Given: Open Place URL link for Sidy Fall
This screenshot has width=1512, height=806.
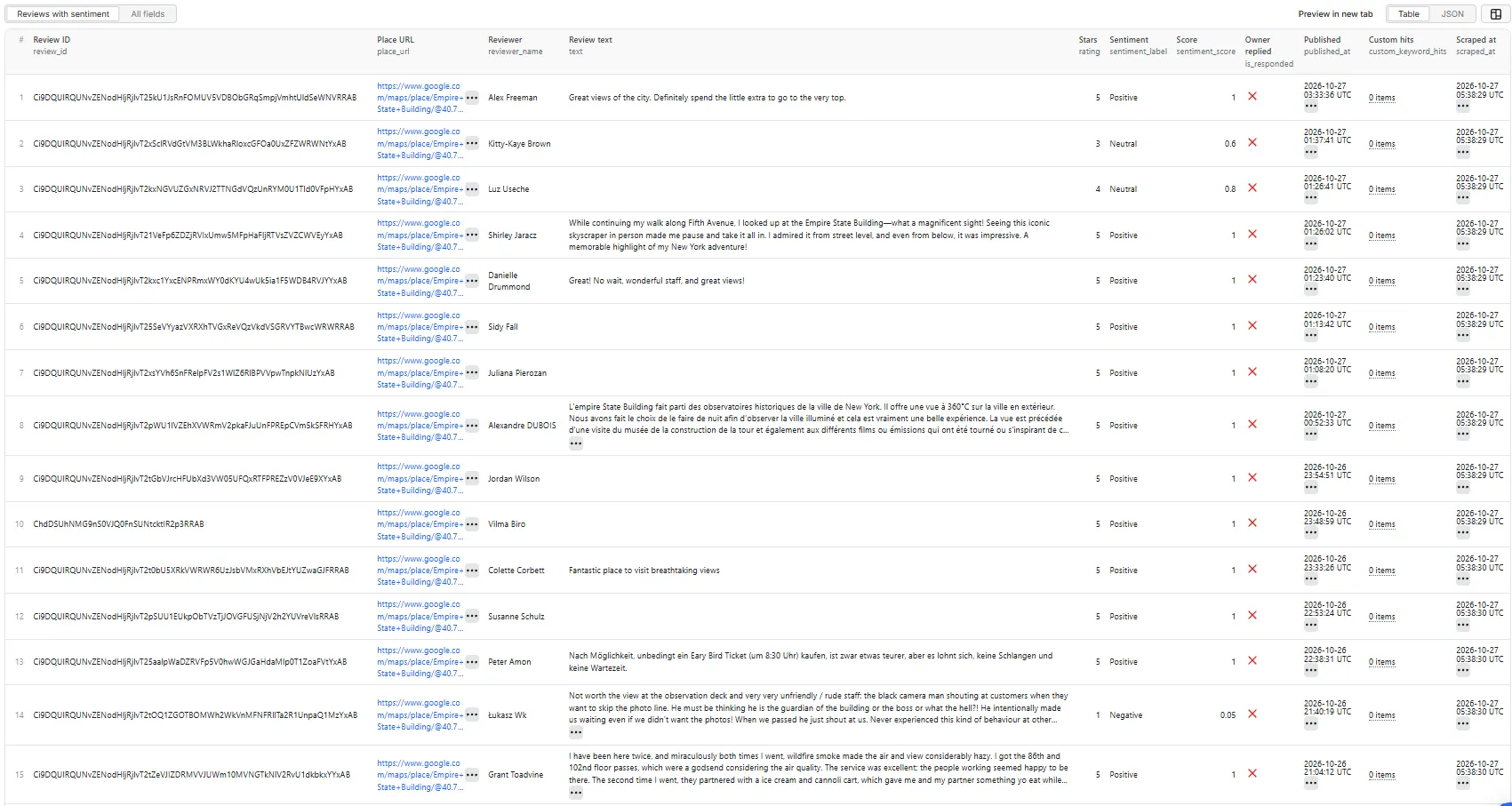Looking at the screenshot, I should pyautogui.click(x=420, y=327).
